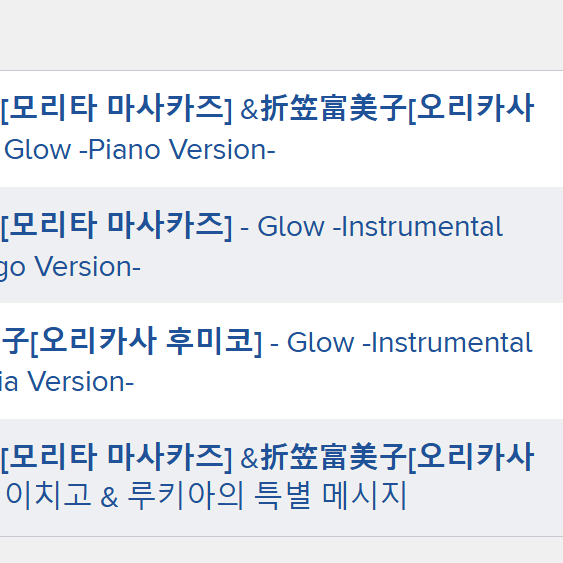Image resolution: width=563 pixels, height=563 pixels.
Task: Click the ampersand between artists in Piano Version row
Action: pos(249,110)
